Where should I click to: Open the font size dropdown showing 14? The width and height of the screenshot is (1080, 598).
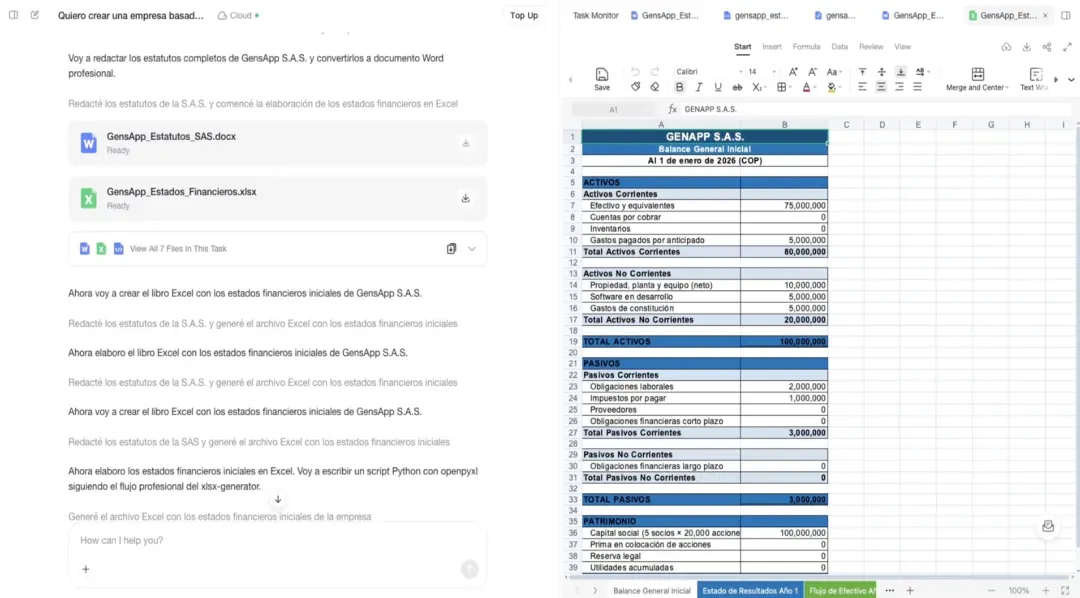(762, 72)
